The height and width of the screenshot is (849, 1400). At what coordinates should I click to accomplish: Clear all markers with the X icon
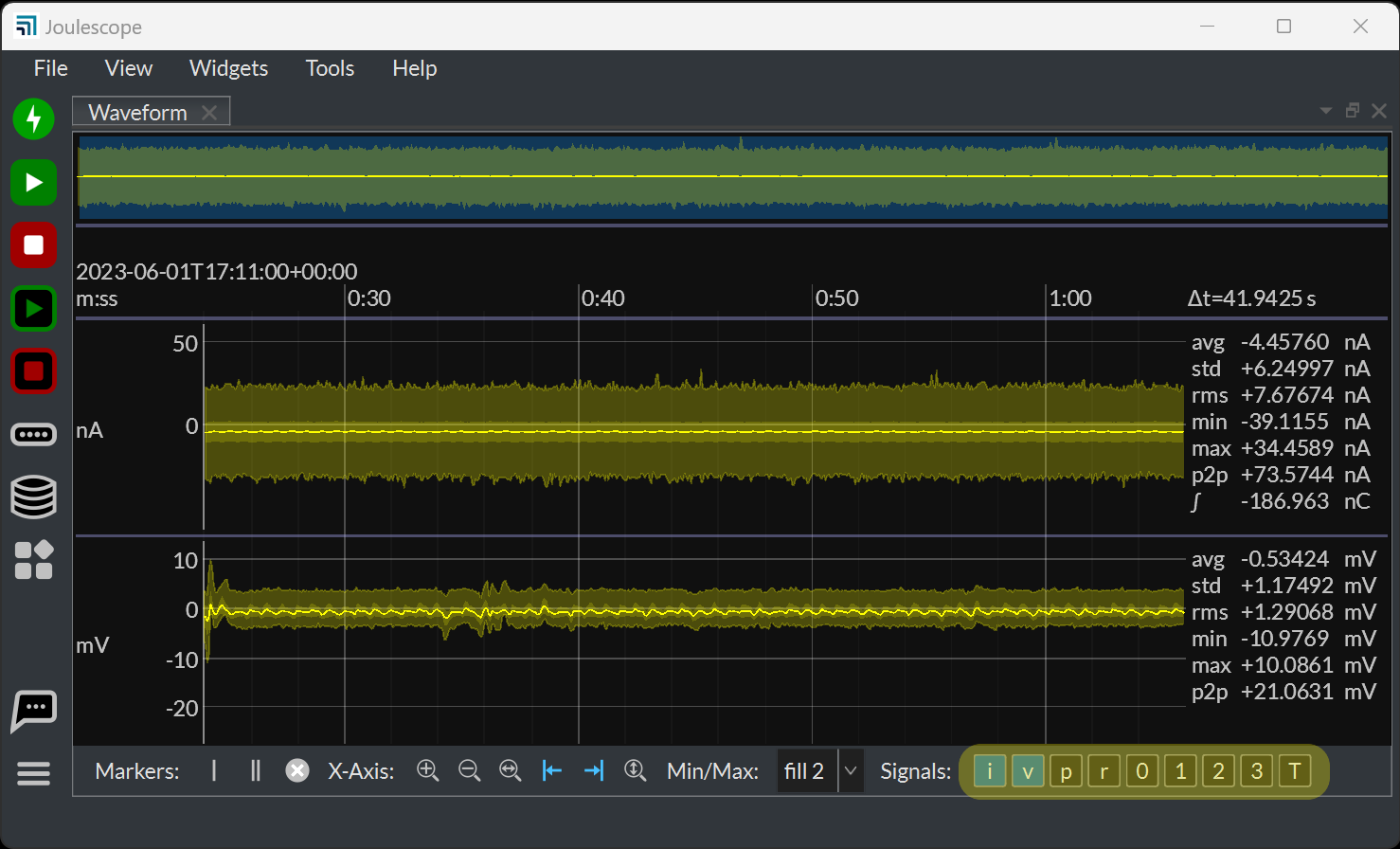click(x=297, y=771)
